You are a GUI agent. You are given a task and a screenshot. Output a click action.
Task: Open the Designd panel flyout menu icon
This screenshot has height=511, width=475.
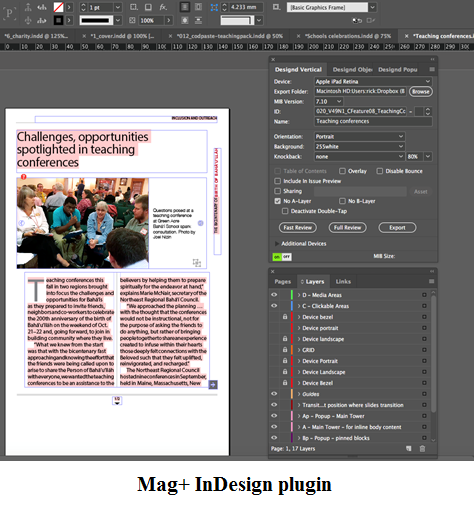(432, 69)
